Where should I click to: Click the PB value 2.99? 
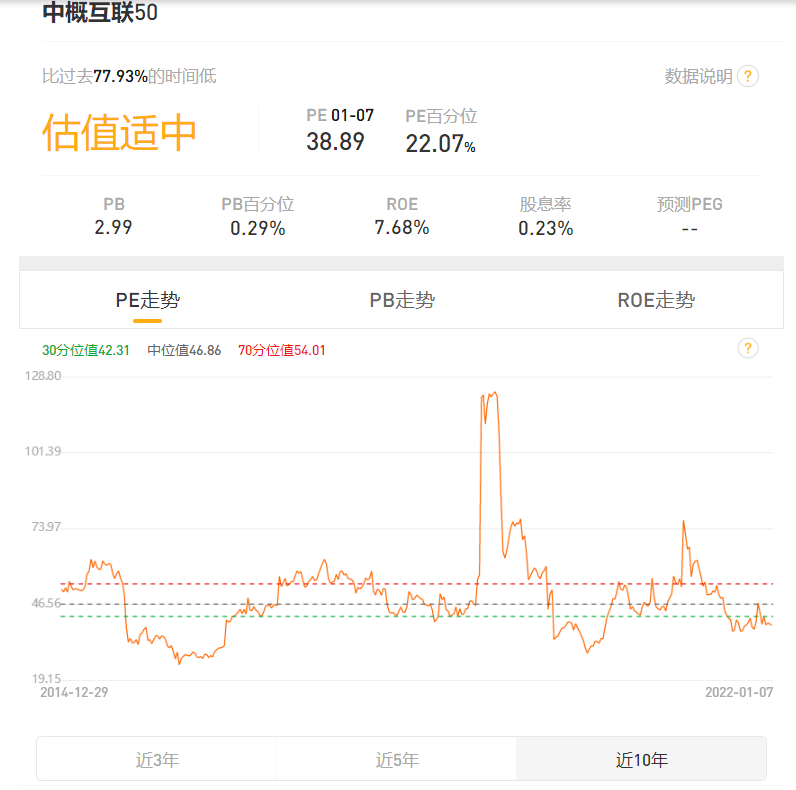pos(113,227)
